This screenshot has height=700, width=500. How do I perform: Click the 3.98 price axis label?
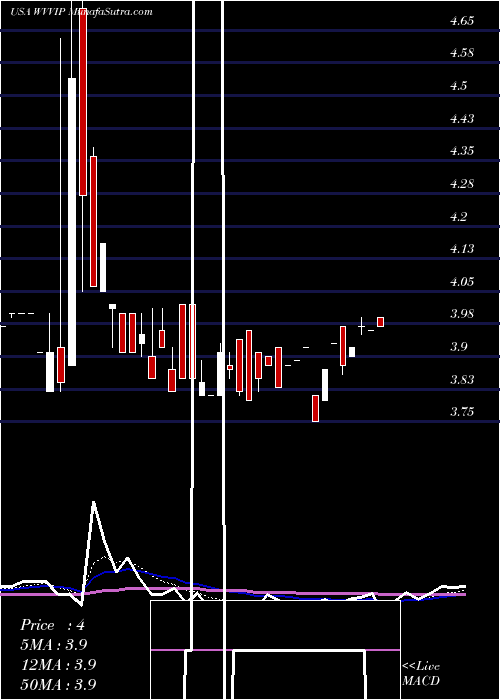(x=462, y=314)
